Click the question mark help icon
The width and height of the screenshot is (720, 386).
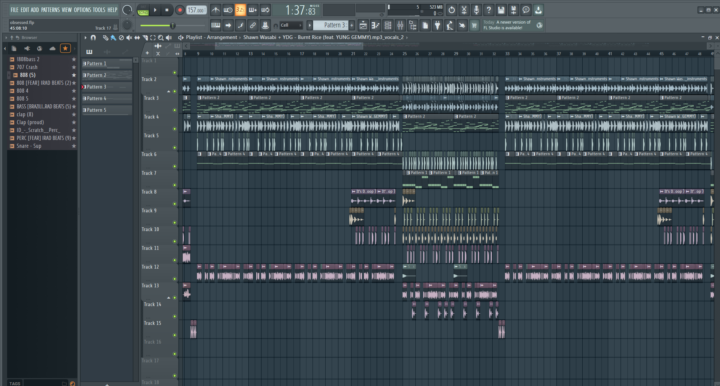click(x=489, y=10)
